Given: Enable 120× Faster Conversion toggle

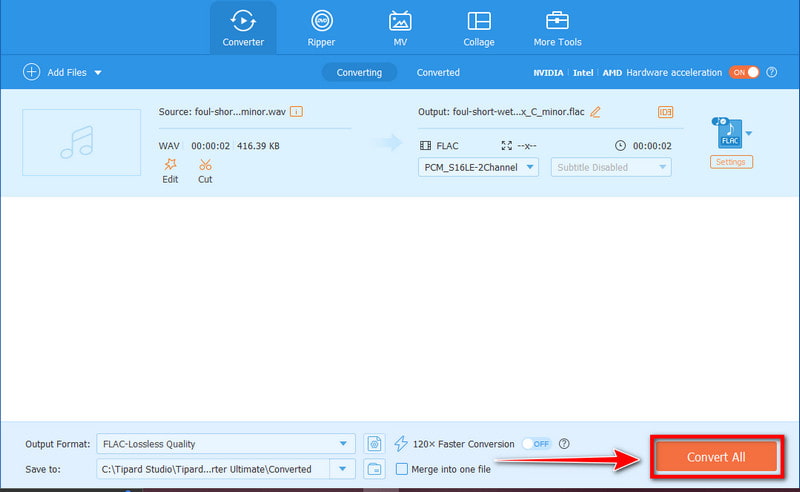Looking at the screenshot, I should pyautogui.click(x=536, y=444).
